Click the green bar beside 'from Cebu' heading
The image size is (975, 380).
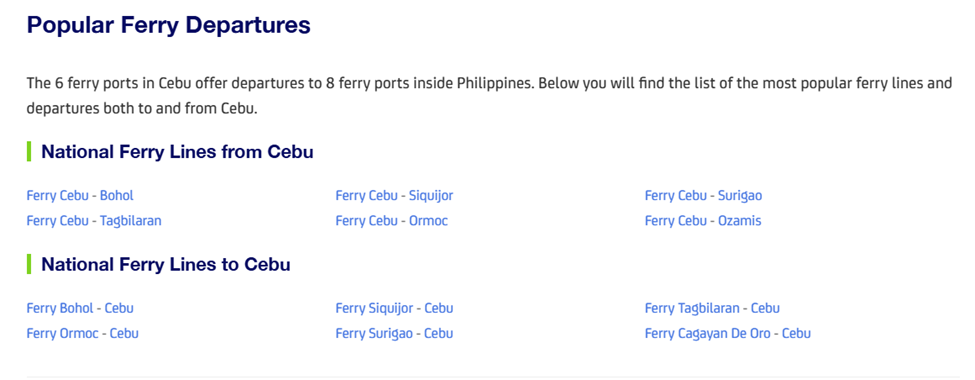tap(29, 152)
